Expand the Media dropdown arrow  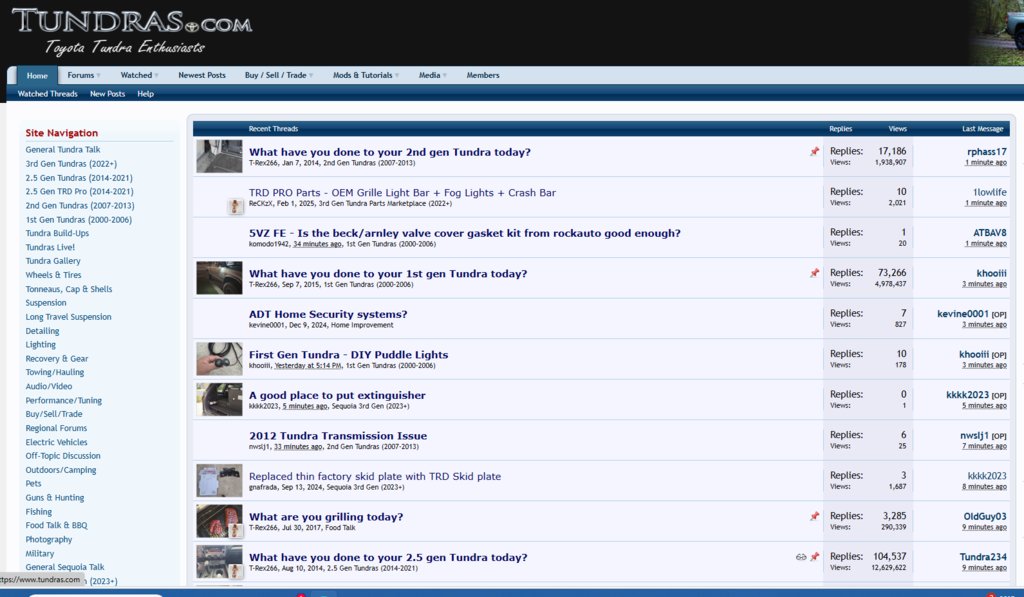coord(445,76)
